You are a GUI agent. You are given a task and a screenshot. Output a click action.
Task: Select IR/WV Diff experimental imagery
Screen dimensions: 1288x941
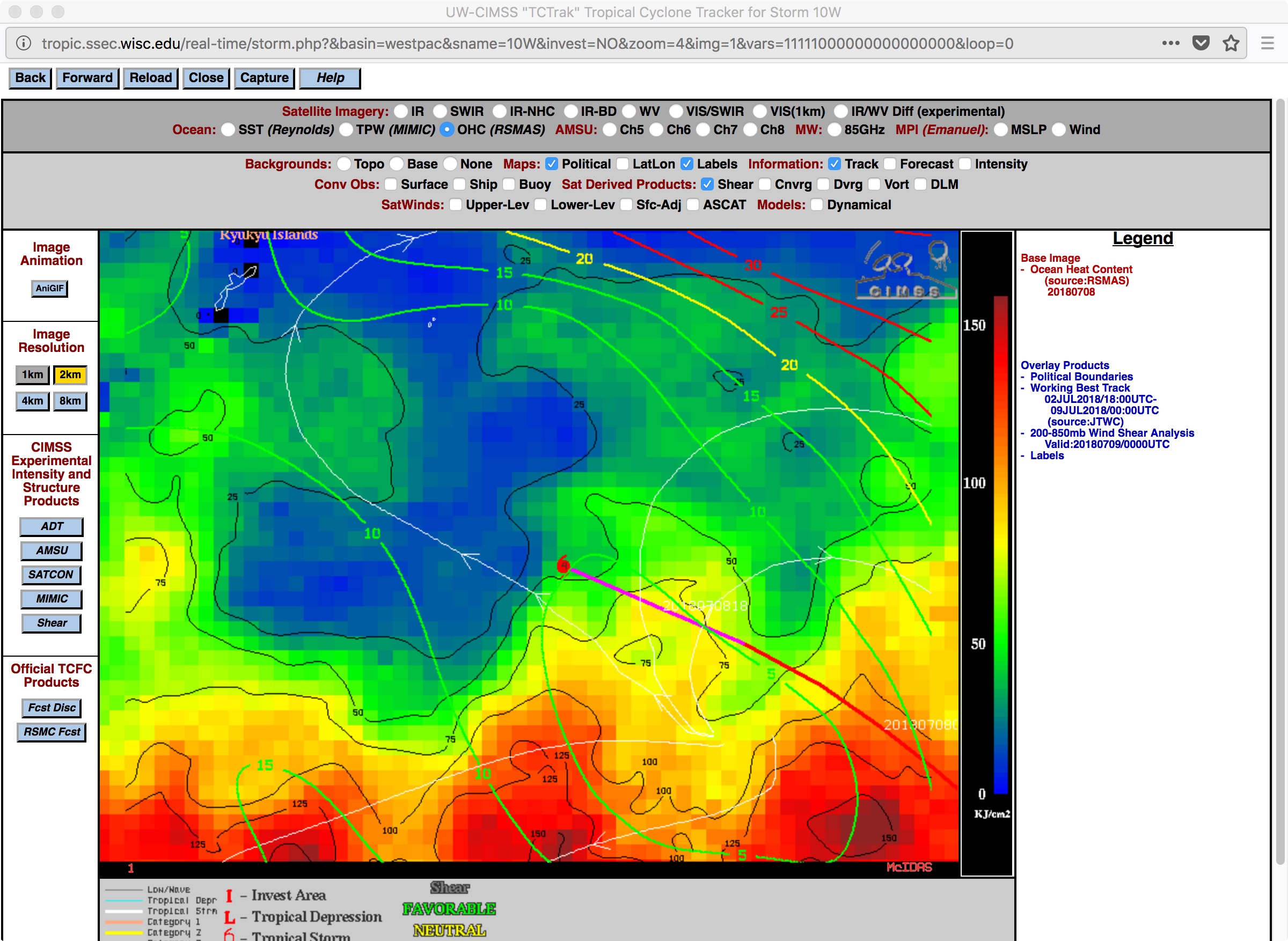point(841,111)
